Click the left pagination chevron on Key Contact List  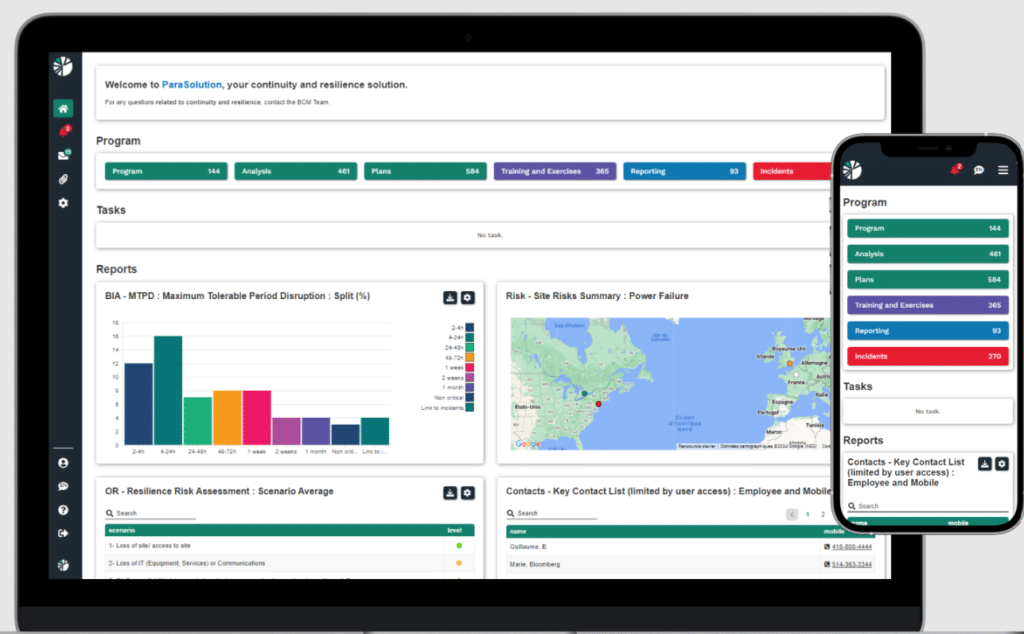pos(792,513)
